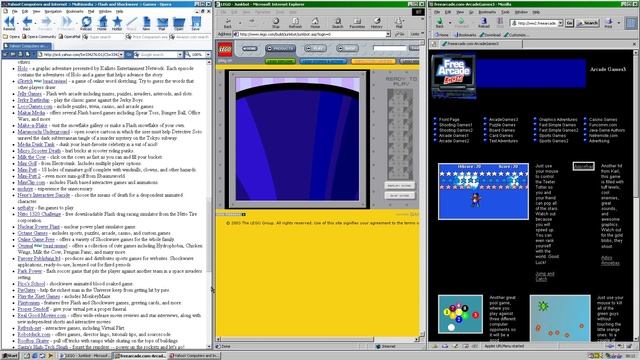Click the Free Arcade logo in Mozilla
Viewport: 640px width, 360px height.
[453, 76]
